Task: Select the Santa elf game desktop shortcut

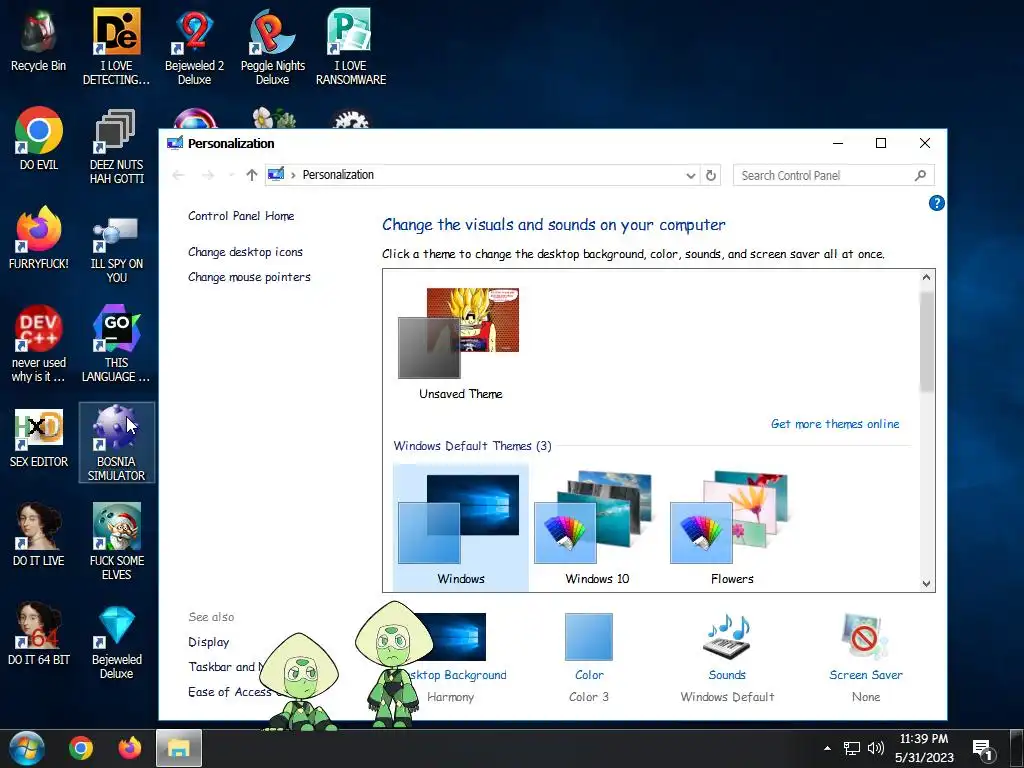Action: [x=116, y=541]
